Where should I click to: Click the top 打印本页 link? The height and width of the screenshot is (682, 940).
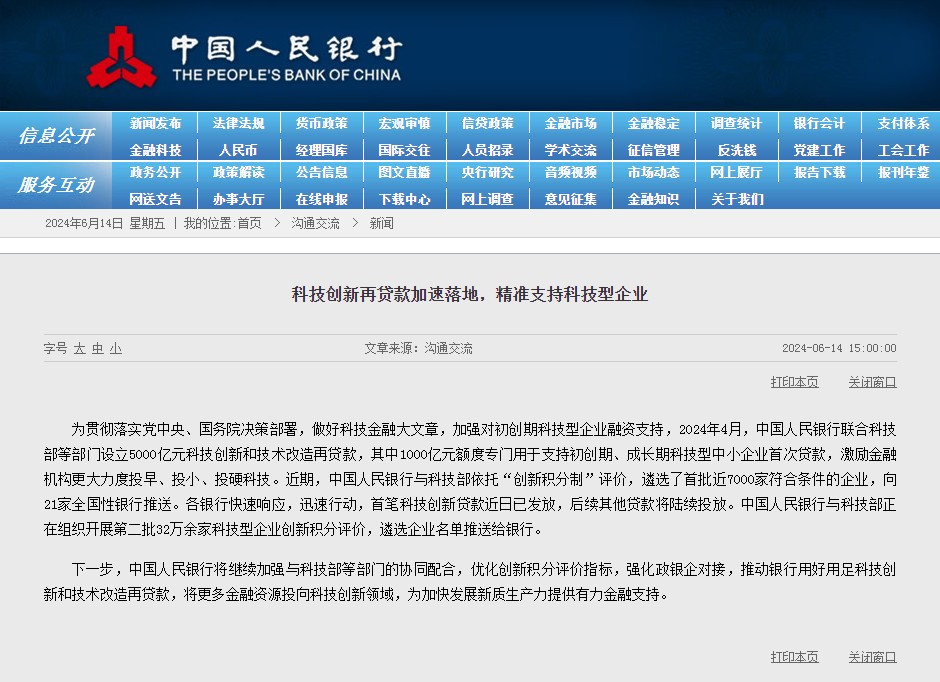pyautogui.click(x=794, y=382)
